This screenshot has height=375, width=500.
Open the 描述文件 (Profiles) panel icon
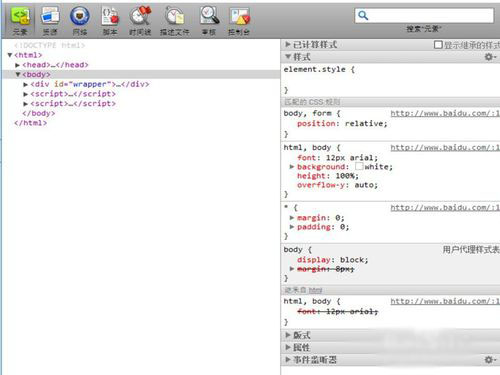click(x=174, y=16)
